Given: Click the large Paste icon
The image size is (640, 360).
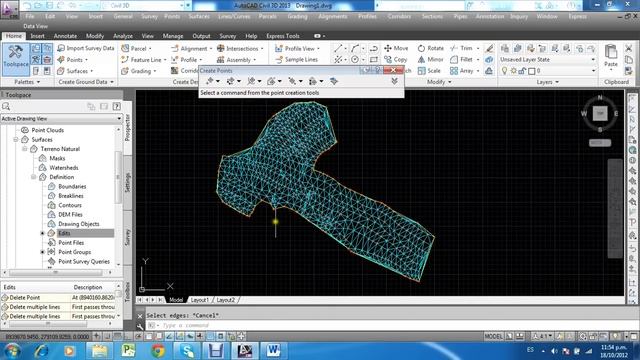Looking at the screenshot, I should coord(611,52).
